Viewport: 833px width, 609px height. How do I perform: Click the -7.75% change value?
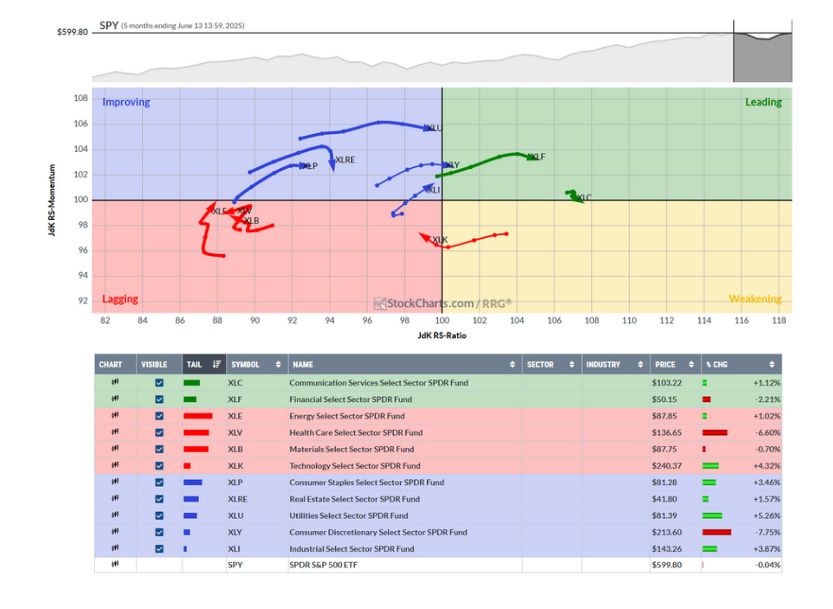click(x=767, y=532)
